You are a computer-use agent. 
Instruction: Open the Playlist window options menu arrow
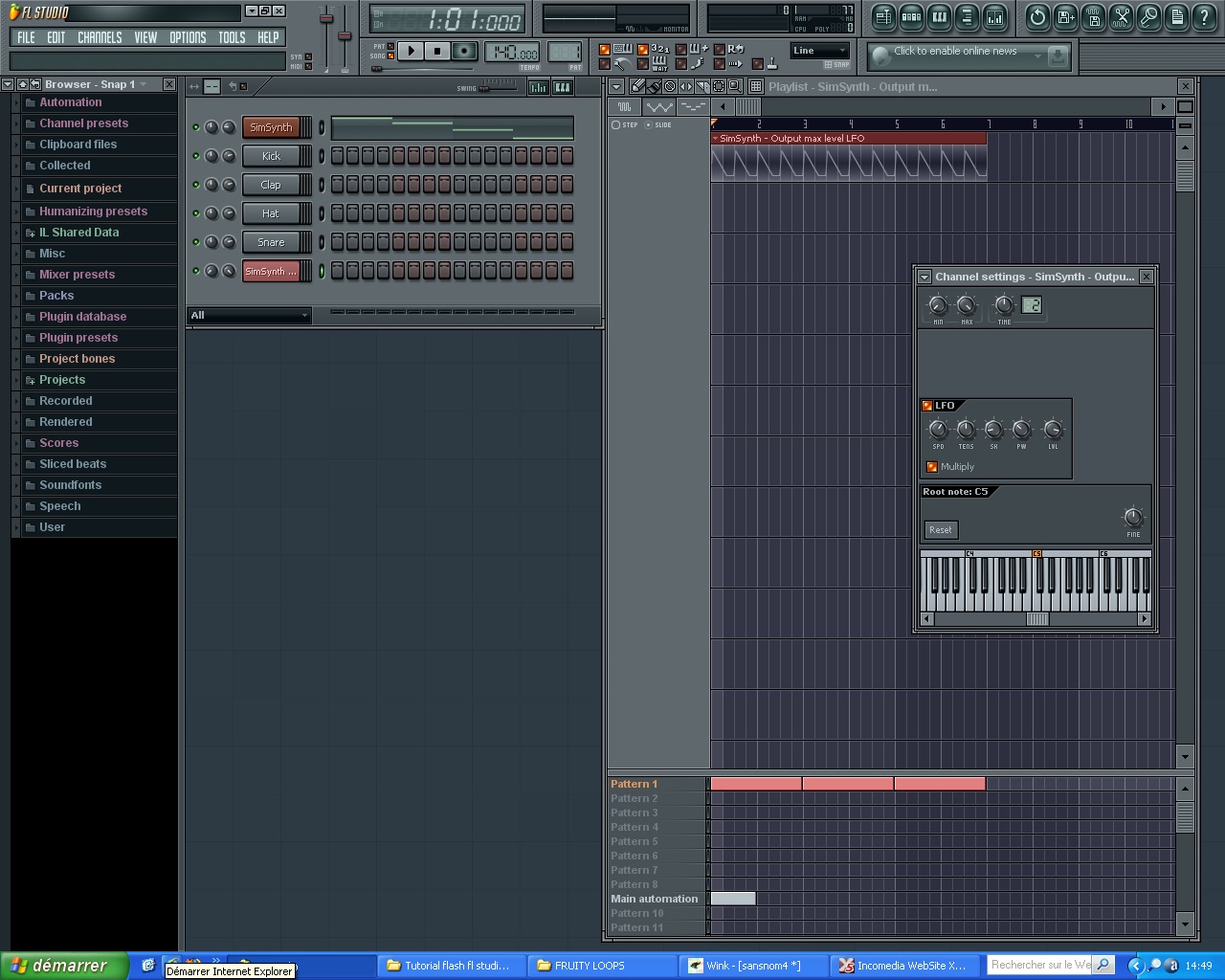pos(617,86)
